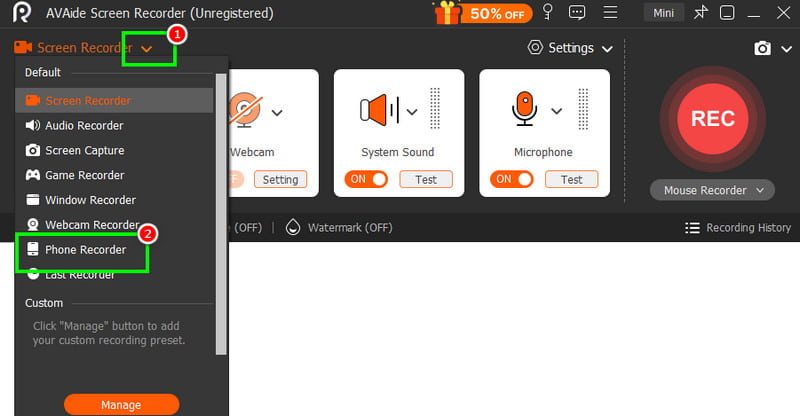Expand the Microphone dropdown arrow
This screenshot has height=416, width=800.
pos(557,111)
